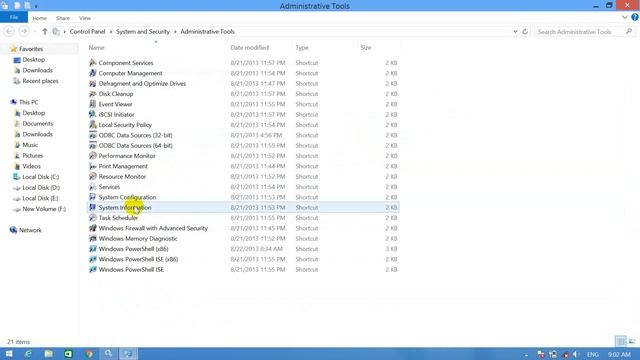Image resolution: width=640 pixels, height=360 pixels.
Task: Select Print Management icon
Action: pyautogui.click(x=93, y=166)
